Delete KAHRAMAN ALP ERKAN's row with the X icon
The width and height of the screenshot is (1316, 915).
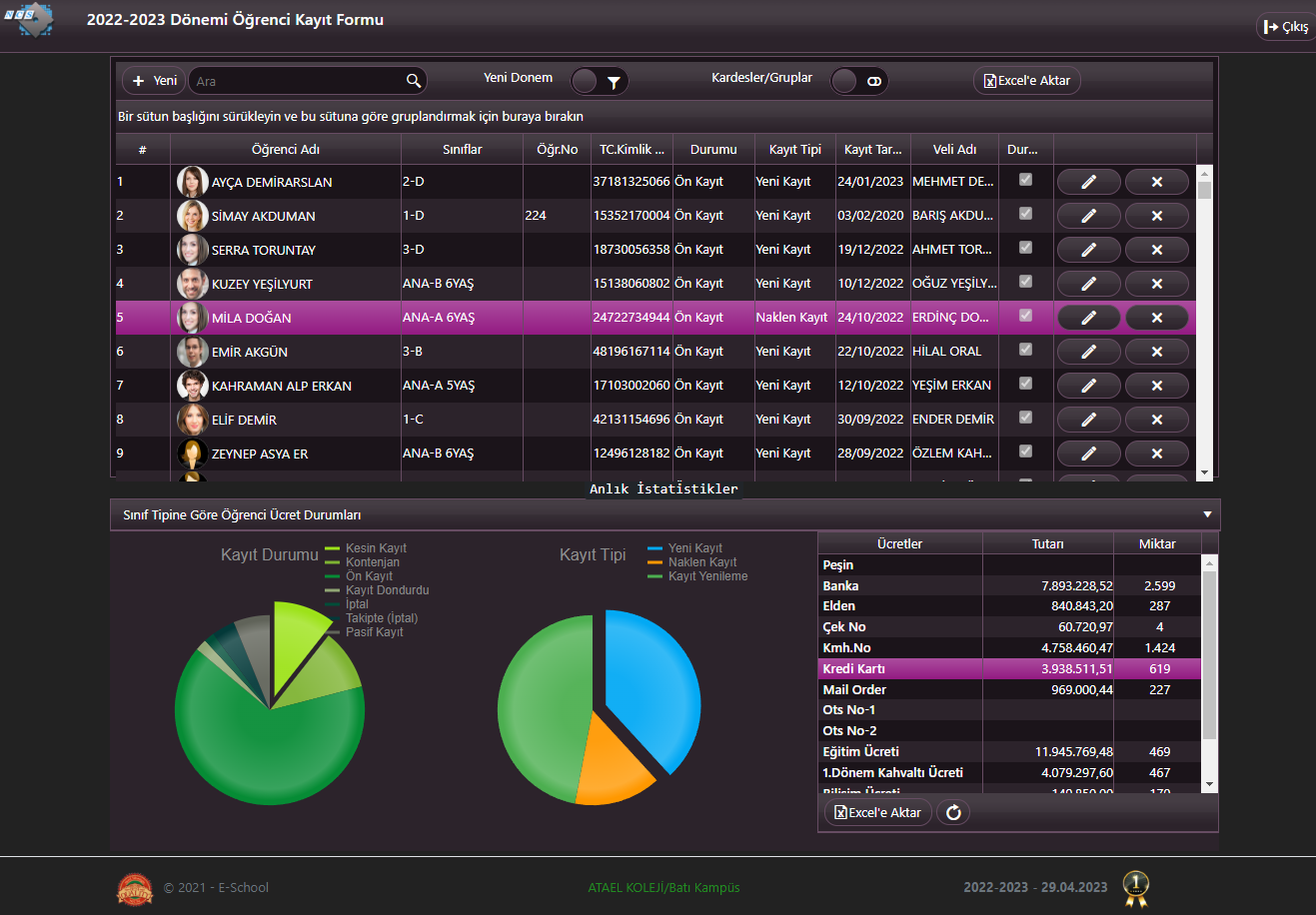click(x=1156, y=386)
